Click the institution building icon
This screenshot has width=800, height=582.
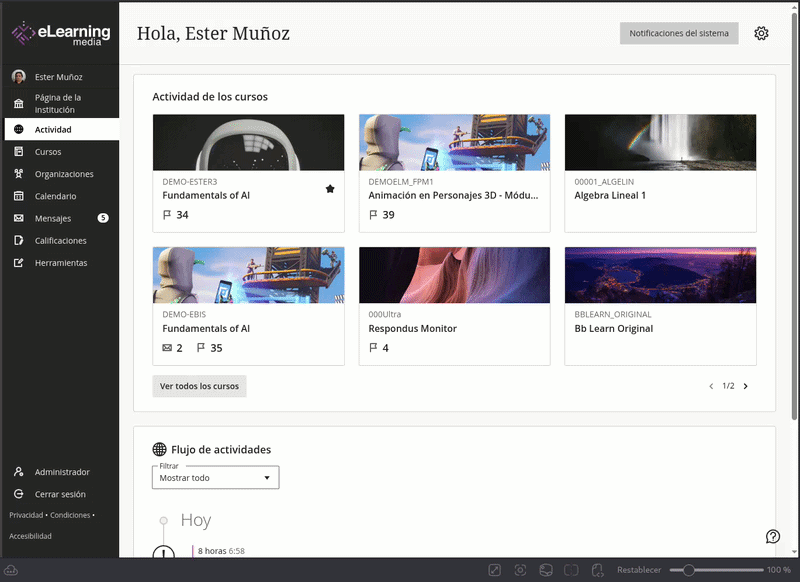click(19, 104)
